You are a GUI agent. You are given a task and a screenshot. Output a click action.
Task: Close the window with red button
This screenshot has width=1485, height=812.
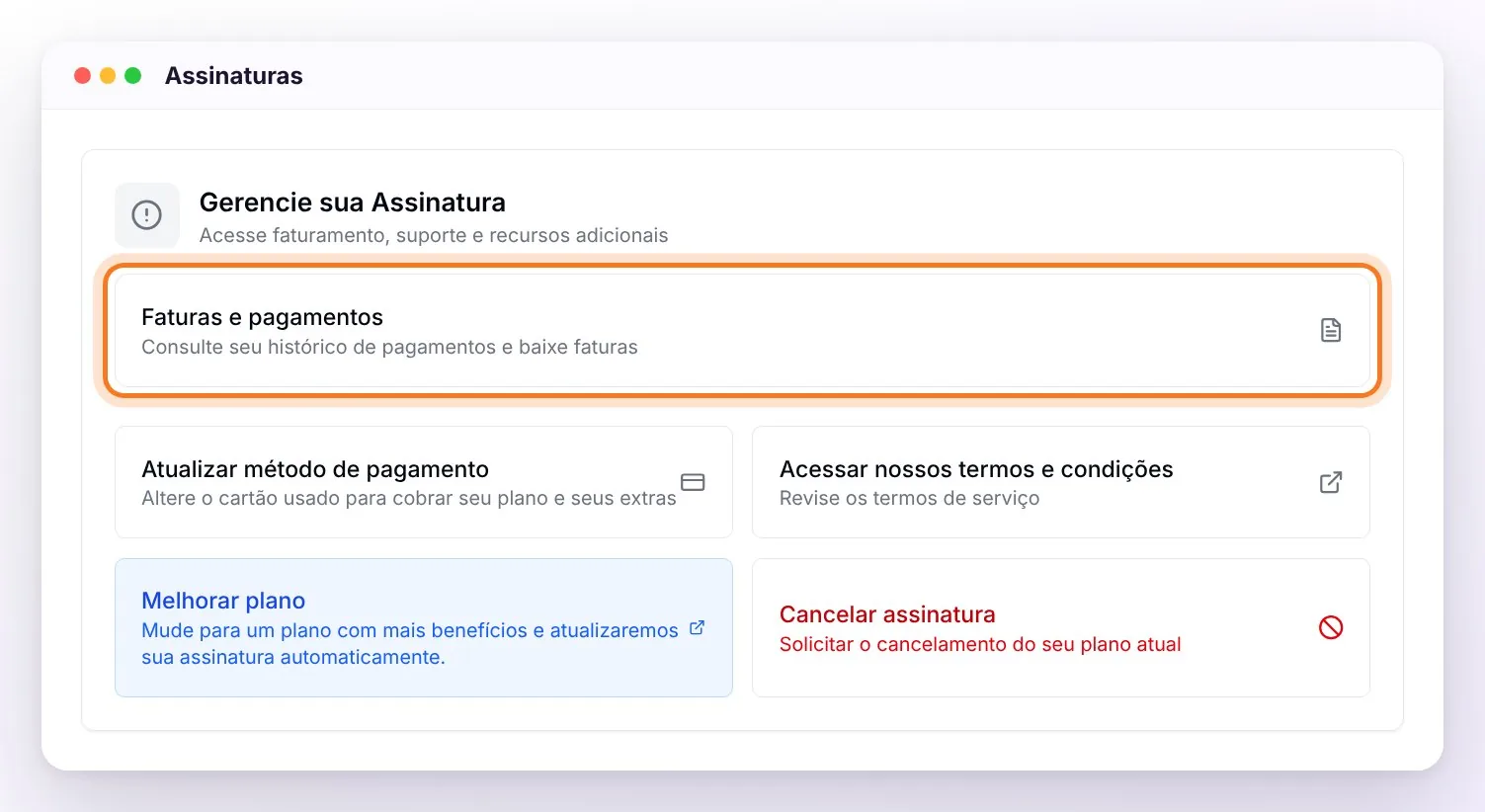tap(83, 76)
